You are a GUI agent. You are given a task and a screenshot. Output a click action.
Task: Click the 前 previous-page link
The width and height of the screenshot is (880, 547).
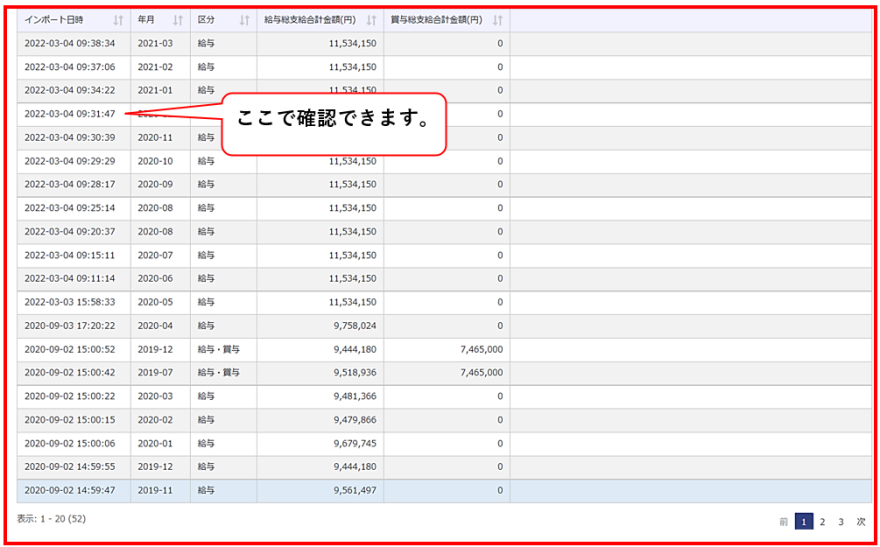[784, 521]
